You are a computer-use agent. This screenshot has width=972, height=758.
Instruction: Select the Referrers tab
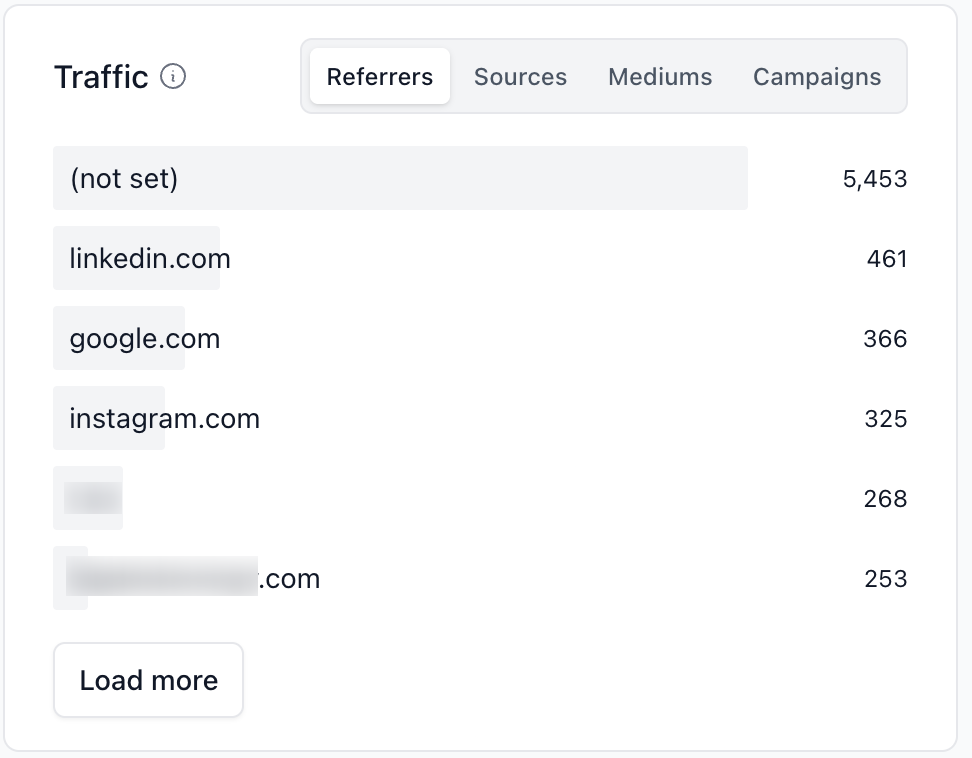point(380,77)
